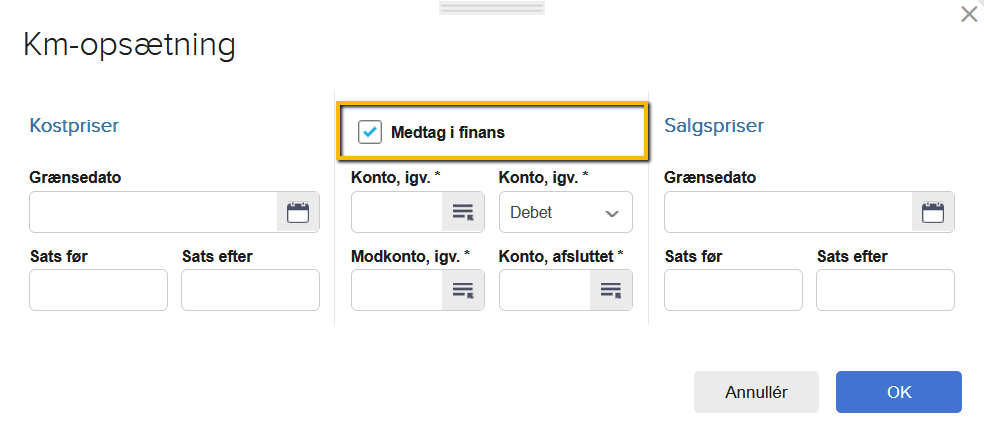Uncheck the Medtag i finans checkbox
This screenshot has height=428, width=984.
click(370, 132)
